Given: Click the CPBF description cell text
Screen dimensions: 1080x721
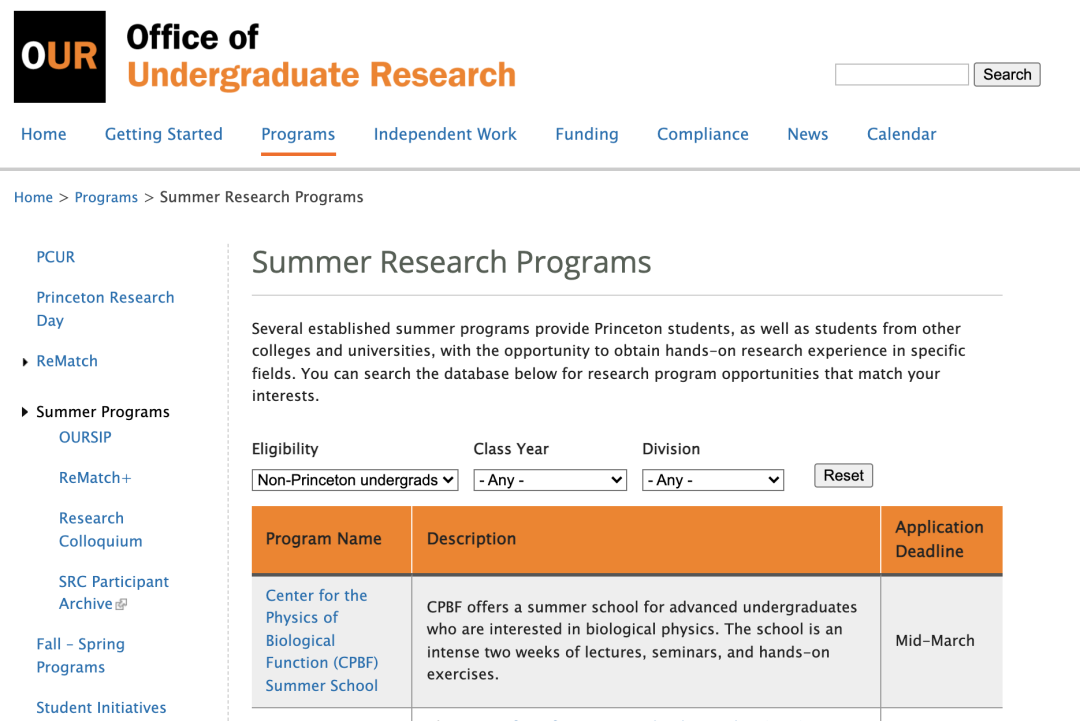Looking at the screenshot, I should (642, 640).
